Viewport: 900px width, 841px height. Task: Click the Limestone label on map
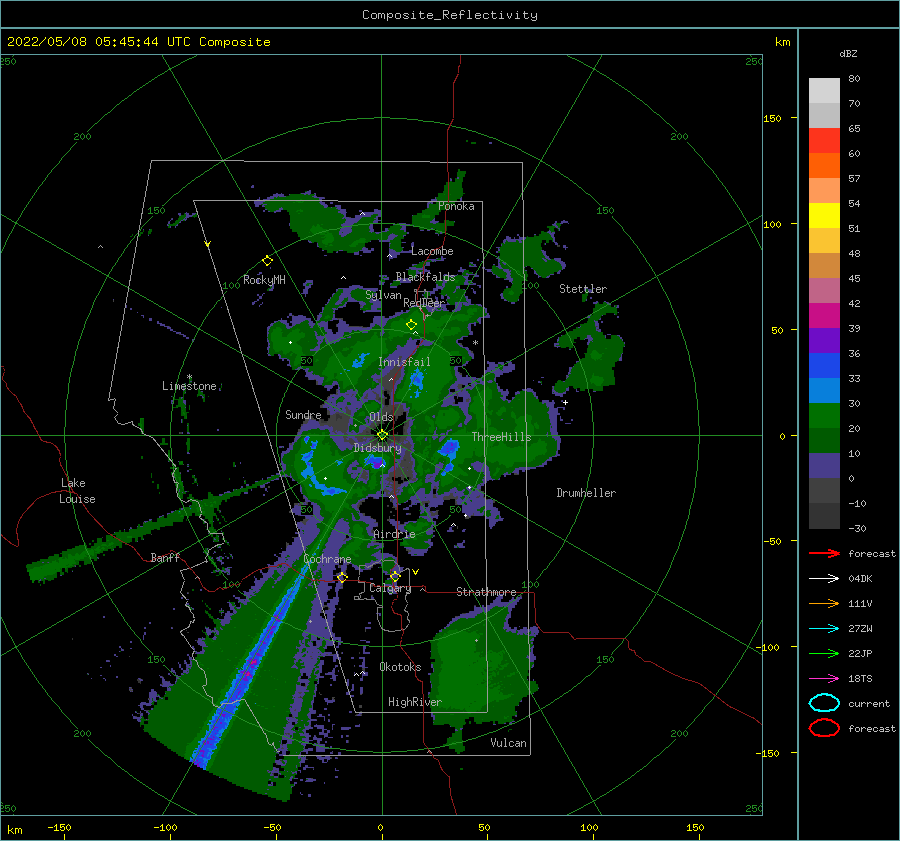click(x=189, y=386)
